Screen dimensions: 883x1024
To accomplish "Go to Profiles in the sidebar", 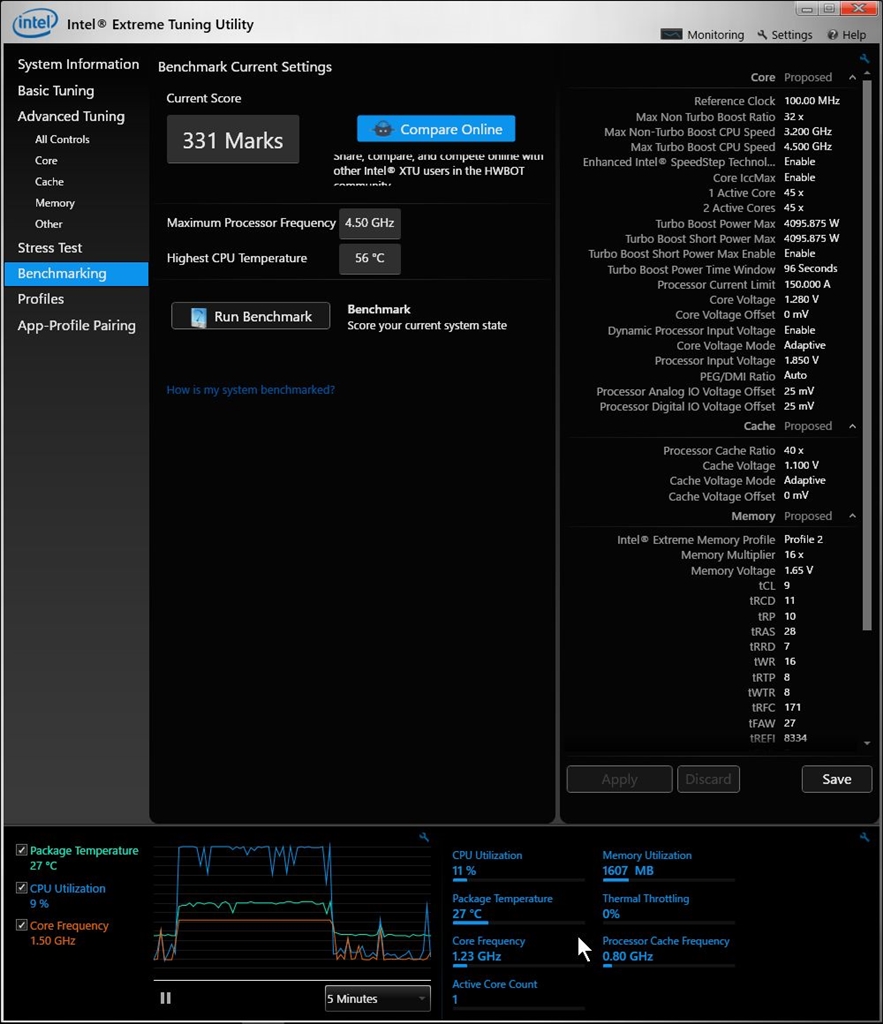I will [x=40, y=298].
